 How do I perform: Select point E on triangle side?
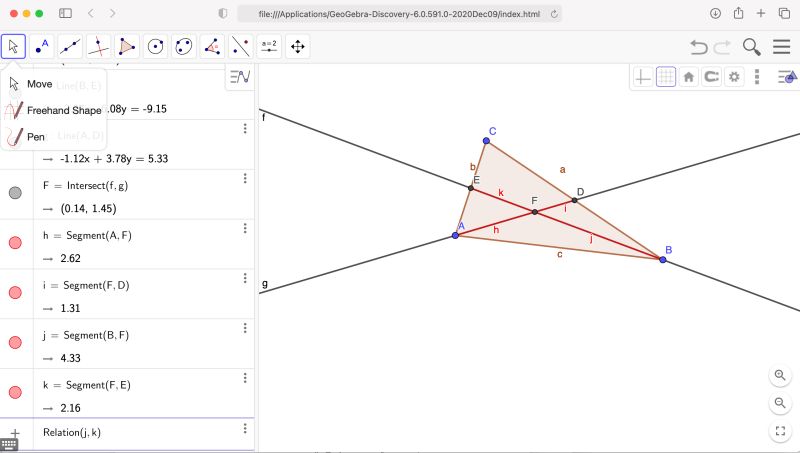[471, 188]
